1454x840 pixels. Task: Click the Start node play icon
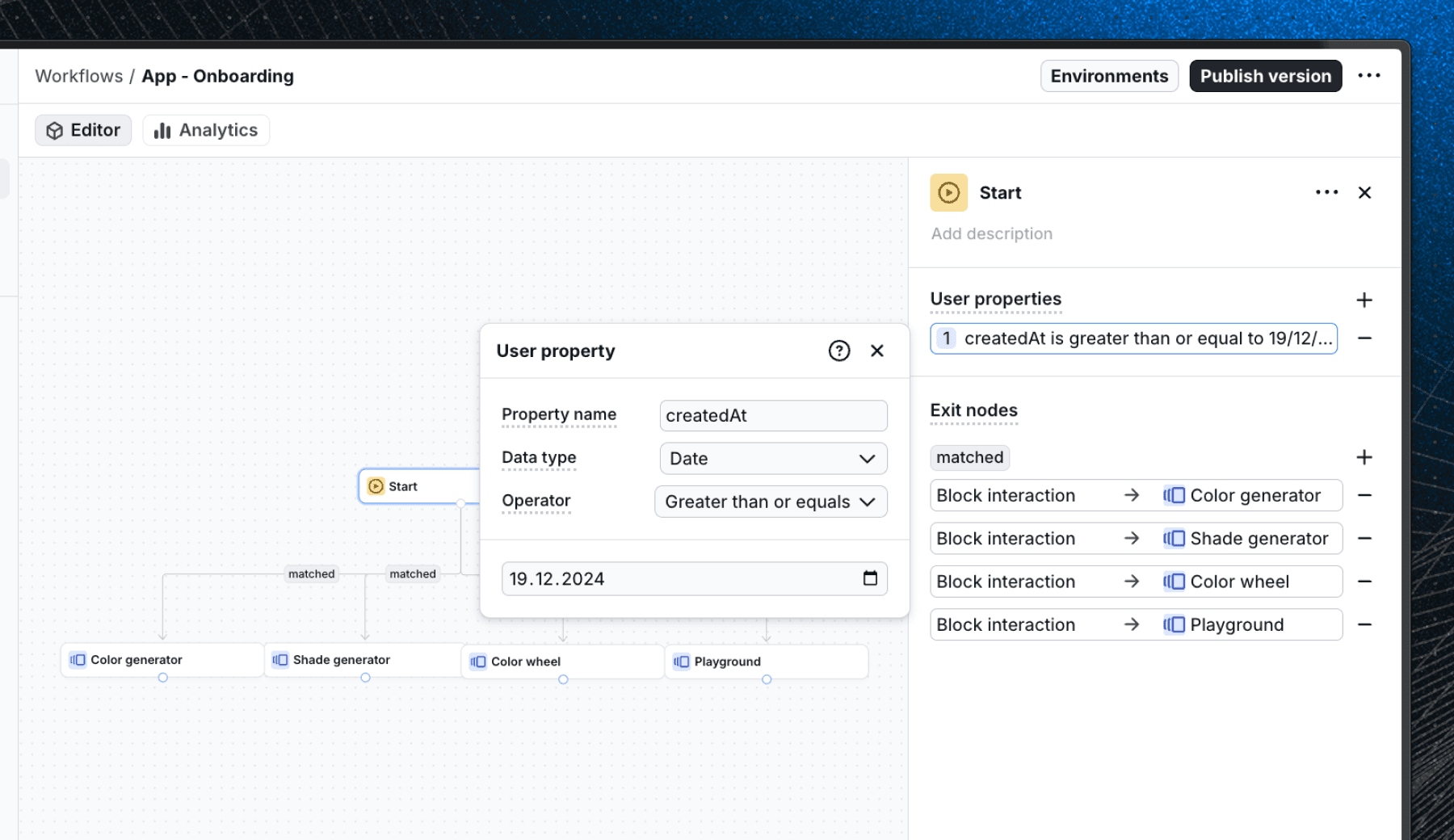coord(376,485)
